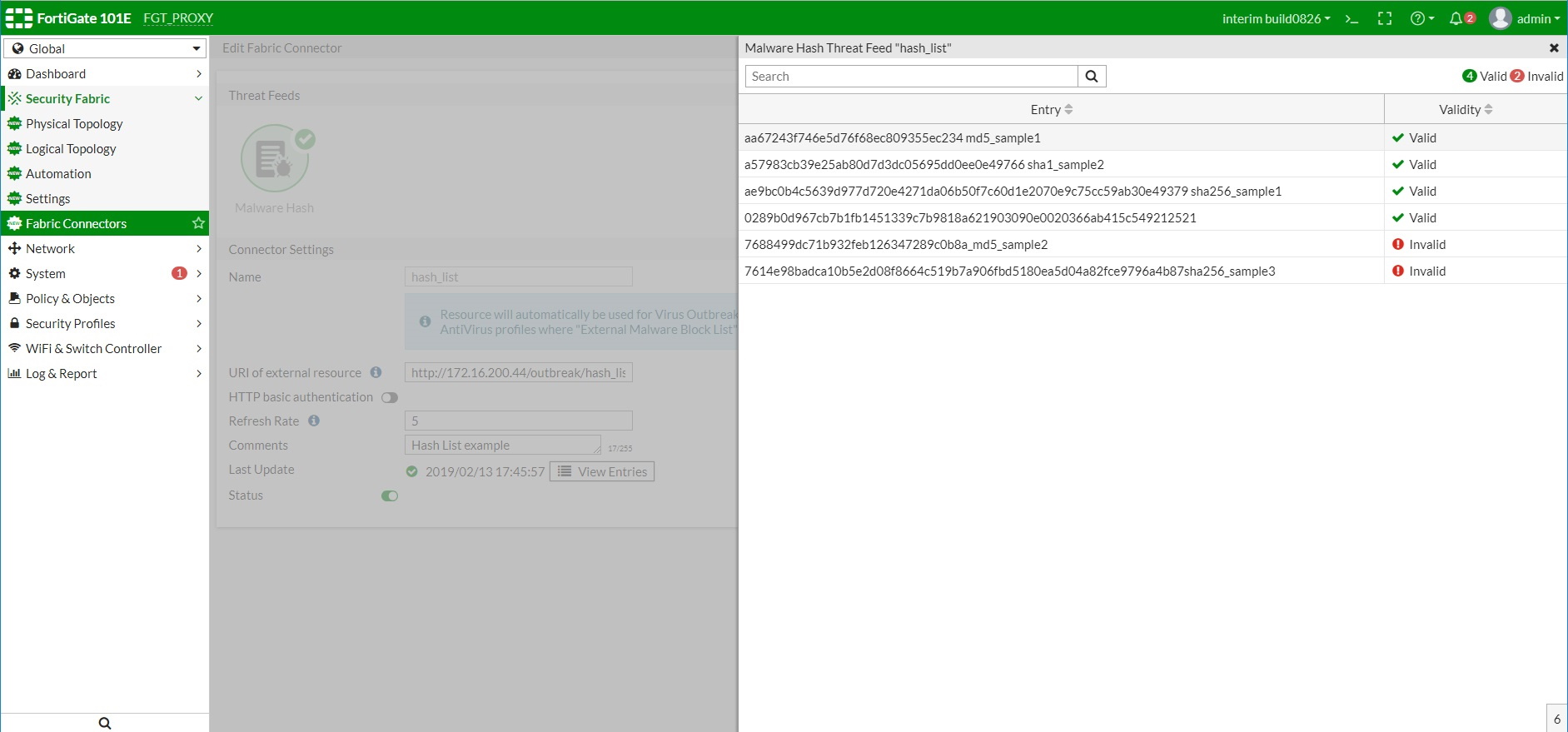Toggle fullscreen mode icon
The height and width of the screenshot is (732, 1568).
[x=1385, y=18]
